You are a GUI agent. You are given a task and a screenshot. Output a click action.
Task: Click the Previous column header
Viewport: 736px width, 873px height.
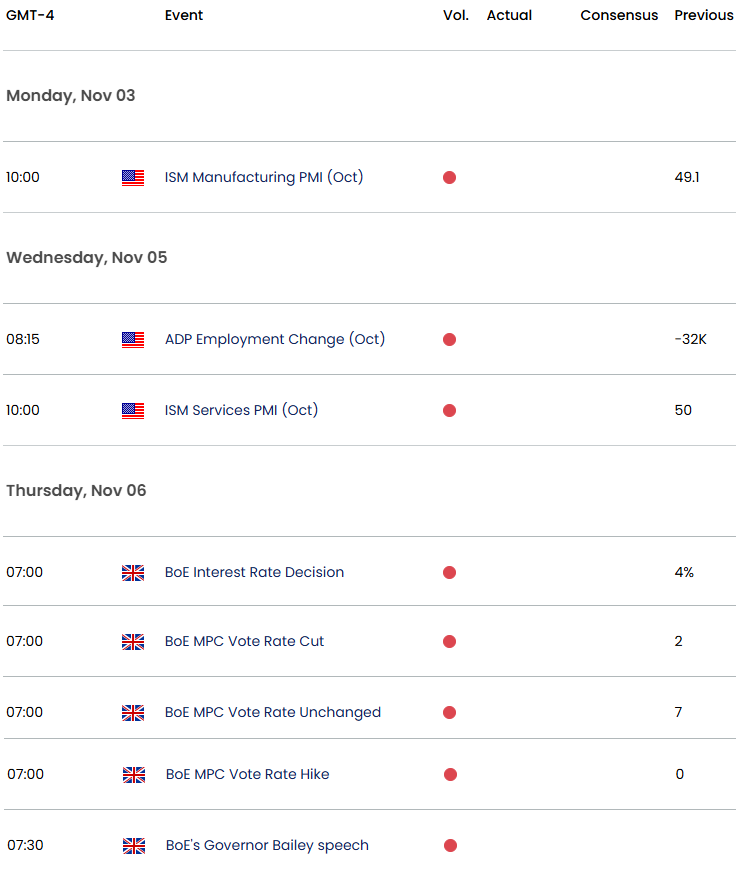pyautogui.click(x=703, y=15)
